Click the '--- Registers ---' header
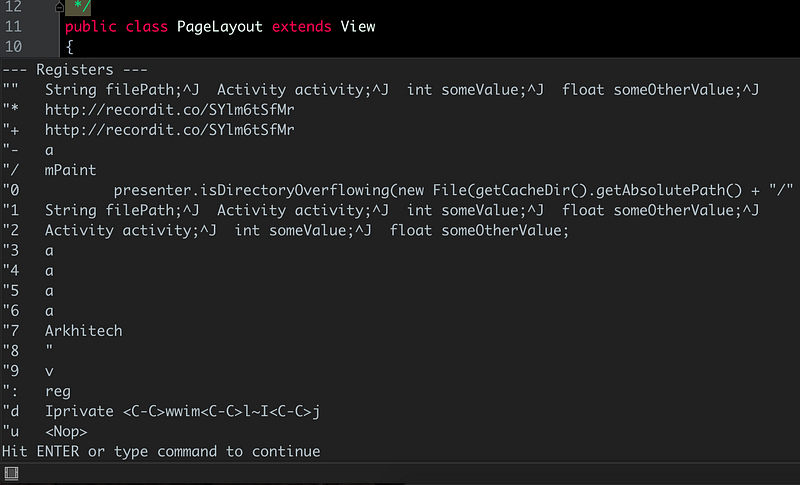 (75, 69)
